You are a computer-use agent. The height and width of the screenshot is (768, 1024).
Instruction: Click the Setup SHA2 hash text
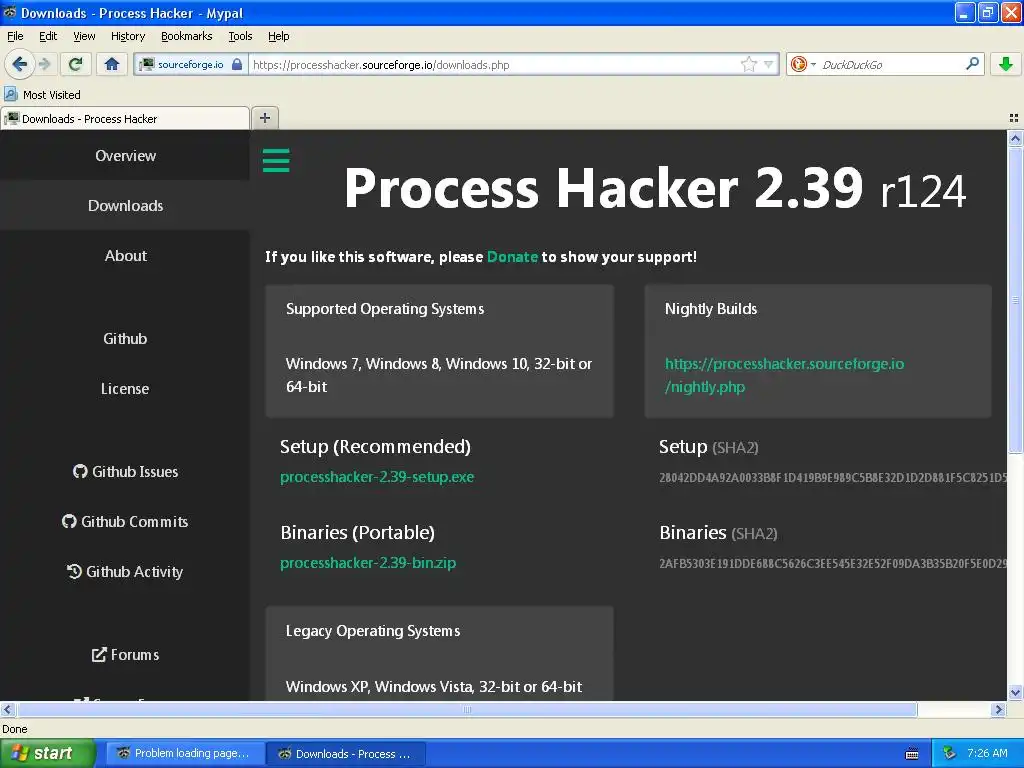pyautogui.click(x=833, y=477)
